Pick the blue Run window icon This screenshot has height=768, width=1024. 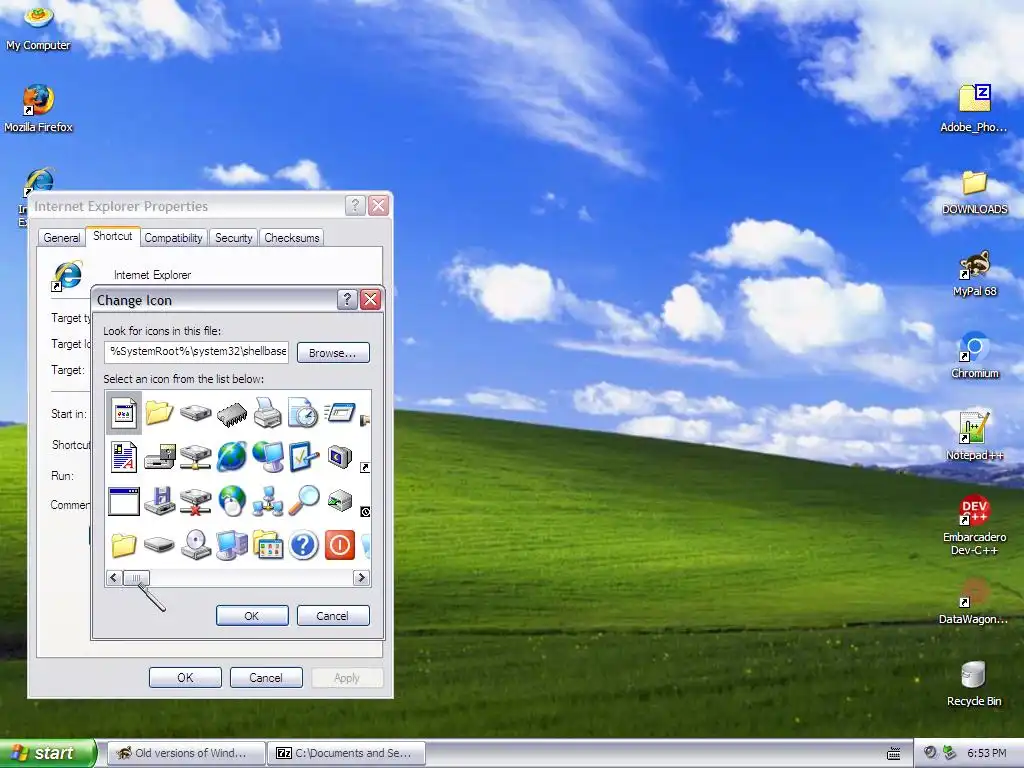(x=340, y=413)
